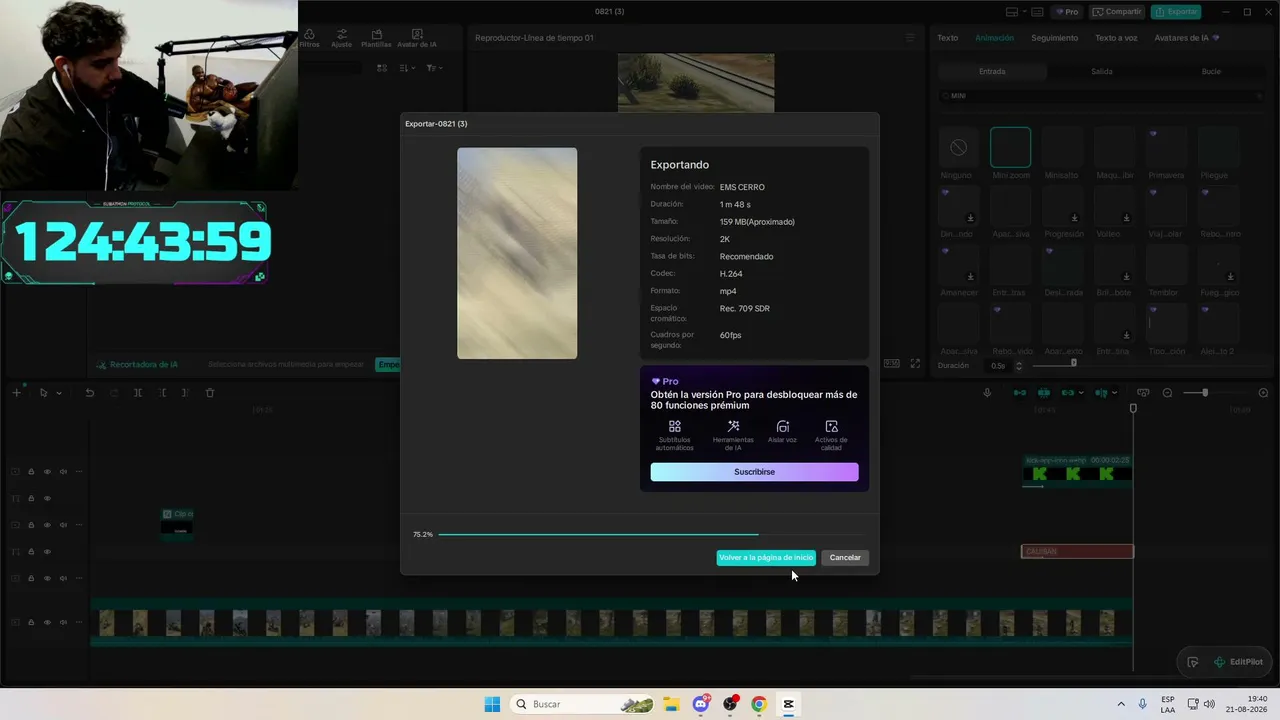
Task: Open the Avatar de IA category
Action: 417,38
